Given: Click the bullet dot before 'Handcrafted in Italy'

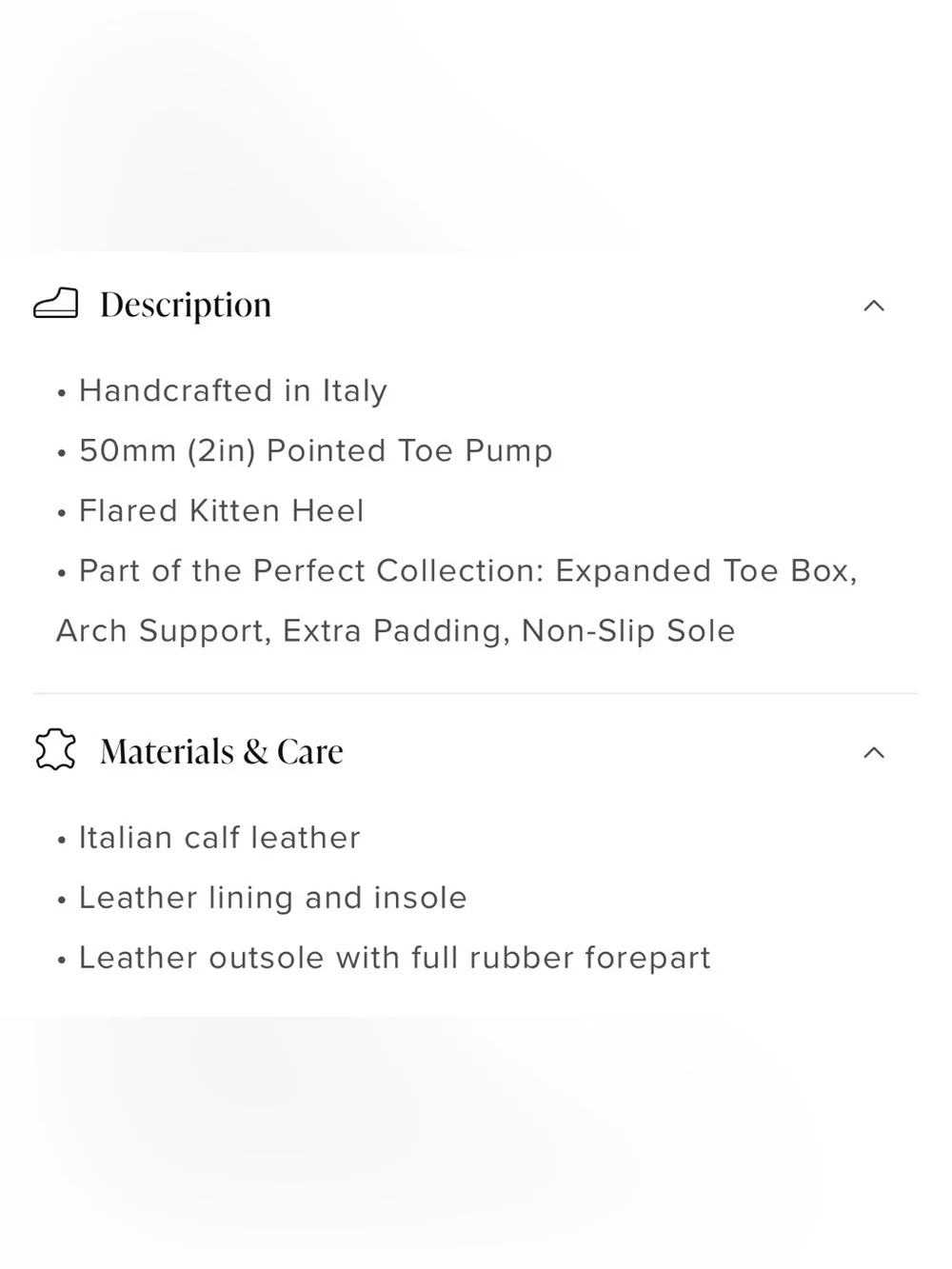Looking at the screenshot, I should [62, 393].
